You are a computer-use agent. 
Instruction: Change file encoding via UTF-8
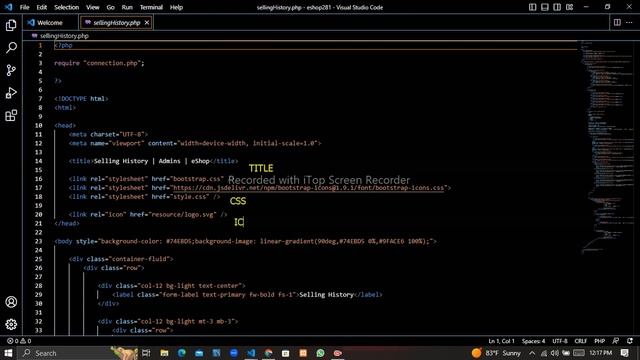click(560, 341)
